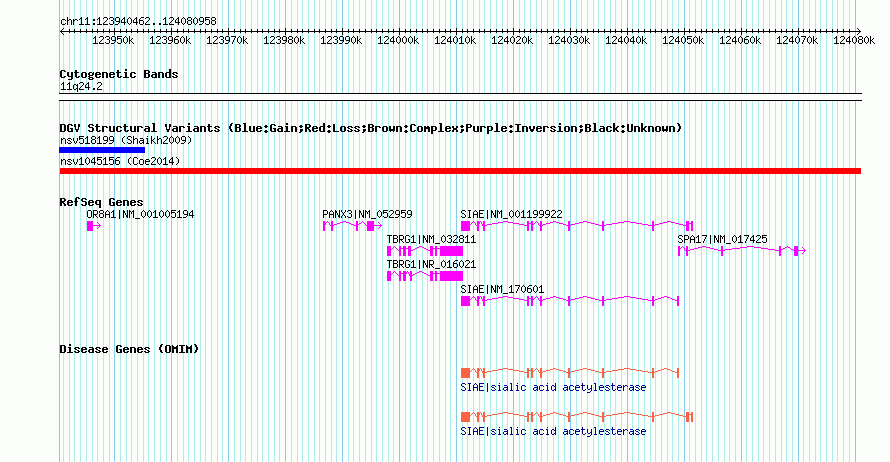Click the 123980k ruler tick label
The height and width of the screenshot is (462, 890).
(x=284, y=41)
